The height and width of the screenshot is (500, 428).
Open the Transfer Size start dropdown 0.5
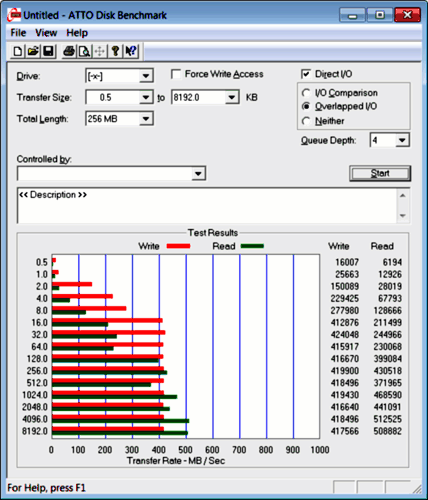pos(146,97)
